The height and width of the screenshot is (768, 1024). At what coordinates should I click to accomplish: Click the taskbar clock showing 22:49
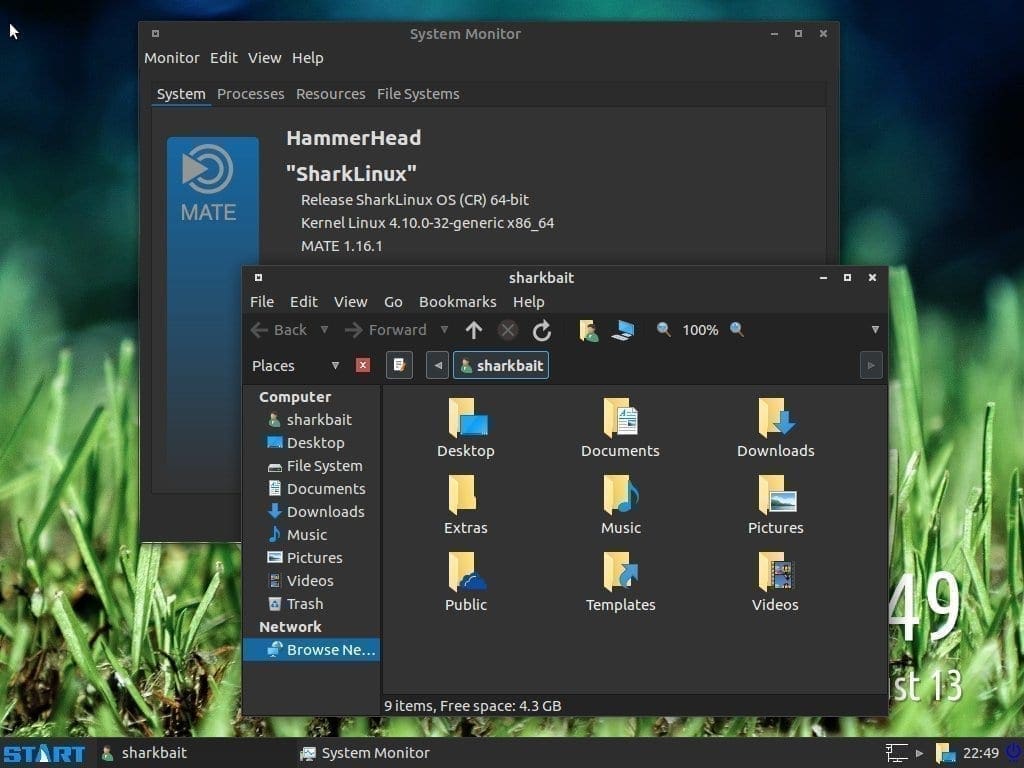pos(981,753)
